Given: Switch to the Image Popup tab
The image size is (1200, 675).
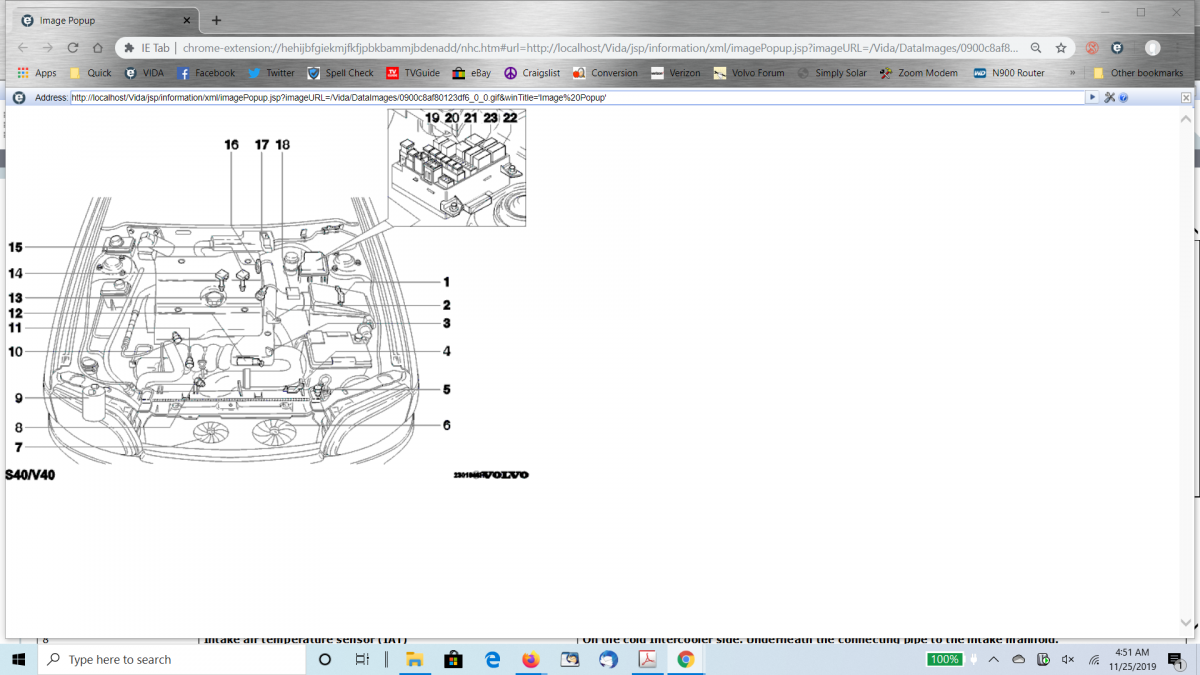Looking at the screenshot, I should [95, 20].
